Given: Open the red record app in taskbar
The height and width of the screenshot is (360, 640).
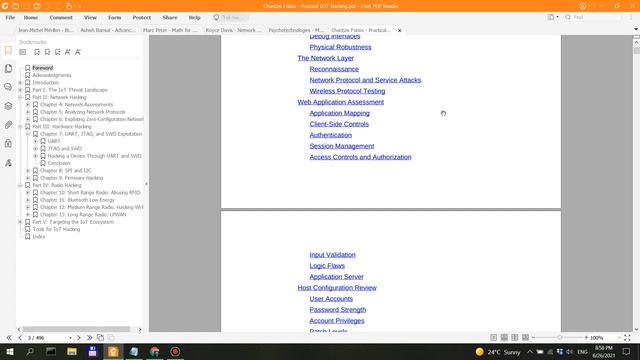Looking at the screenshot, I should [175, 351].
